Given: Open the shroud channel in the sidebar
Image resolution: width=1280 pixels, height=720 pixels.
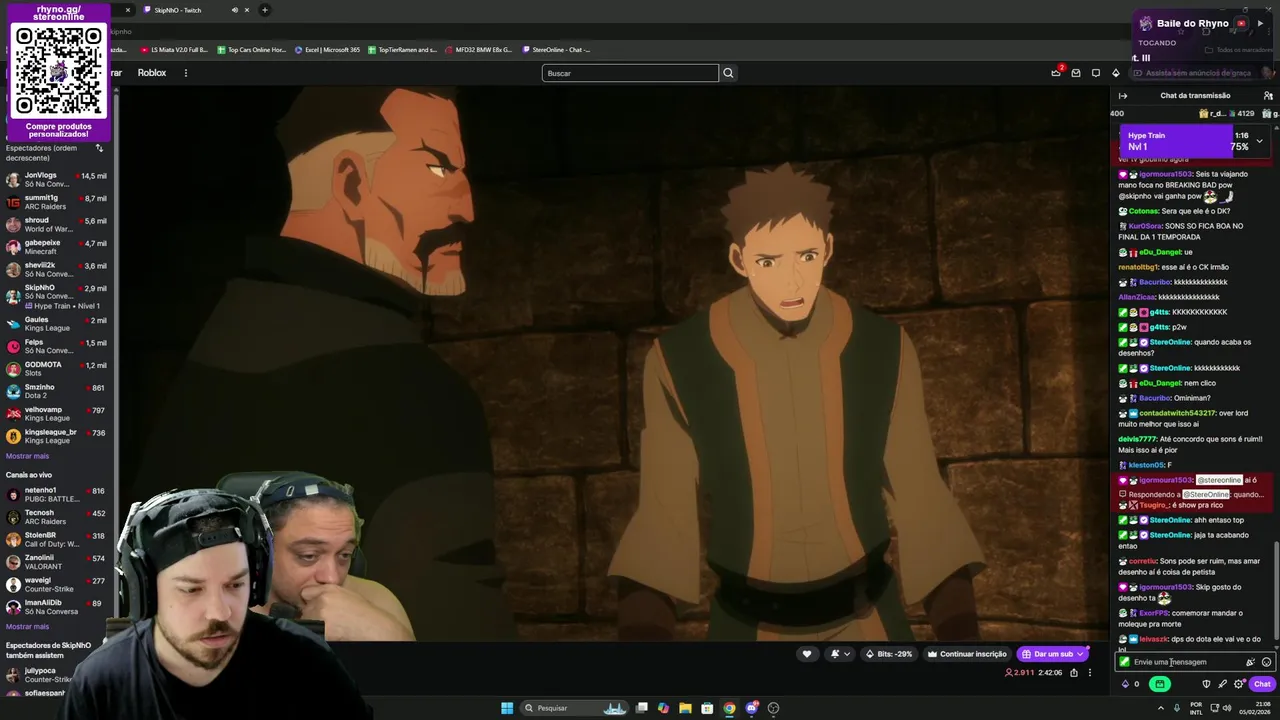Looking at the screenshot, I should point(57,225).
